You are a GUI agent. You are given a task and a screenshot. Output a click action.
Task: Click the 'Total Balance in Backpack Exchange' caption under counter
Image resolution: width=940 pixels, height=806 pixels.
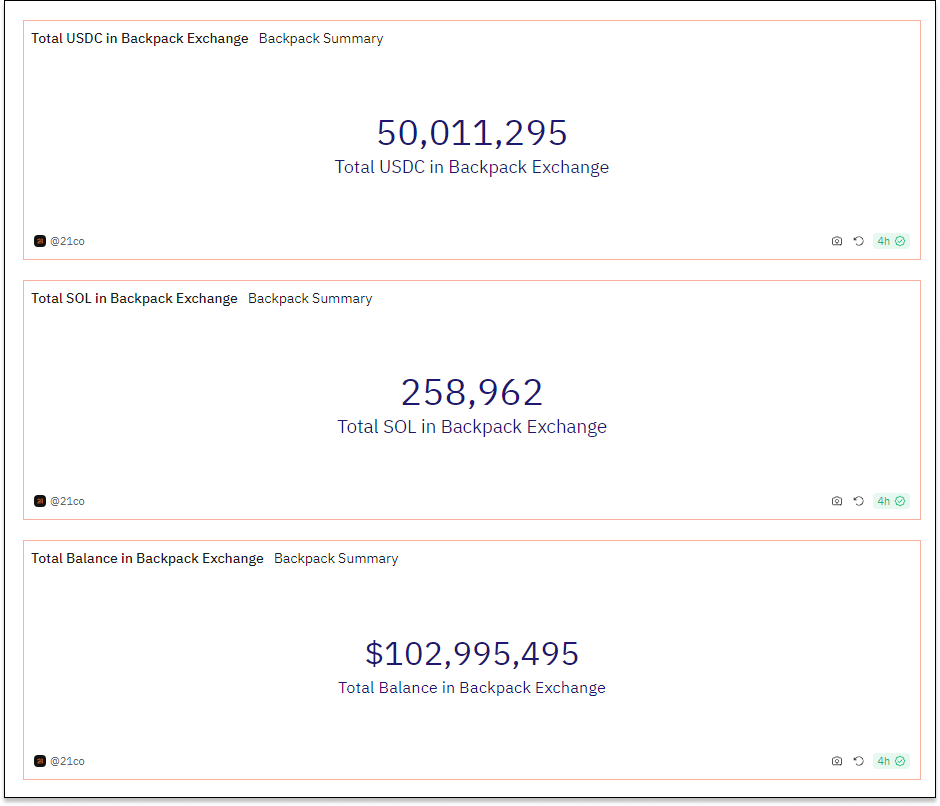point(472,687)
